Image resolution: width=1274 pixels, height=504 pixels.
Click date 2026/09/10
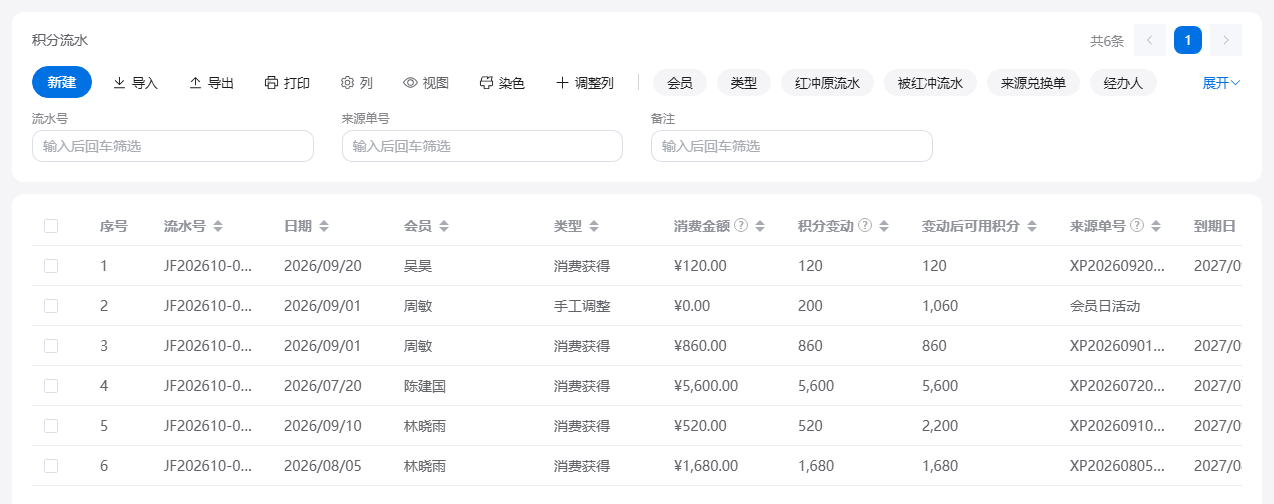(x=323, y=426)
